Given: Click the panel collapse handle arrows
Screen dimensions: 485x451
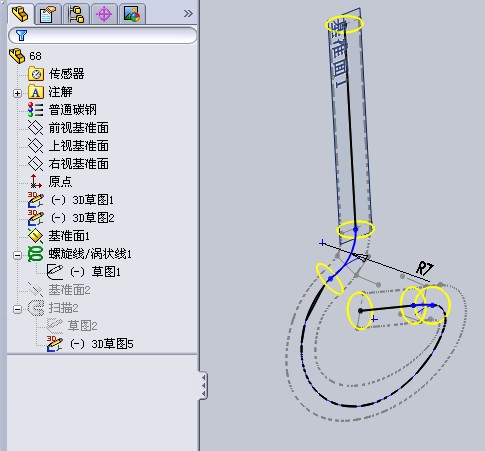Looking at the screenshot, I should 203,385.
